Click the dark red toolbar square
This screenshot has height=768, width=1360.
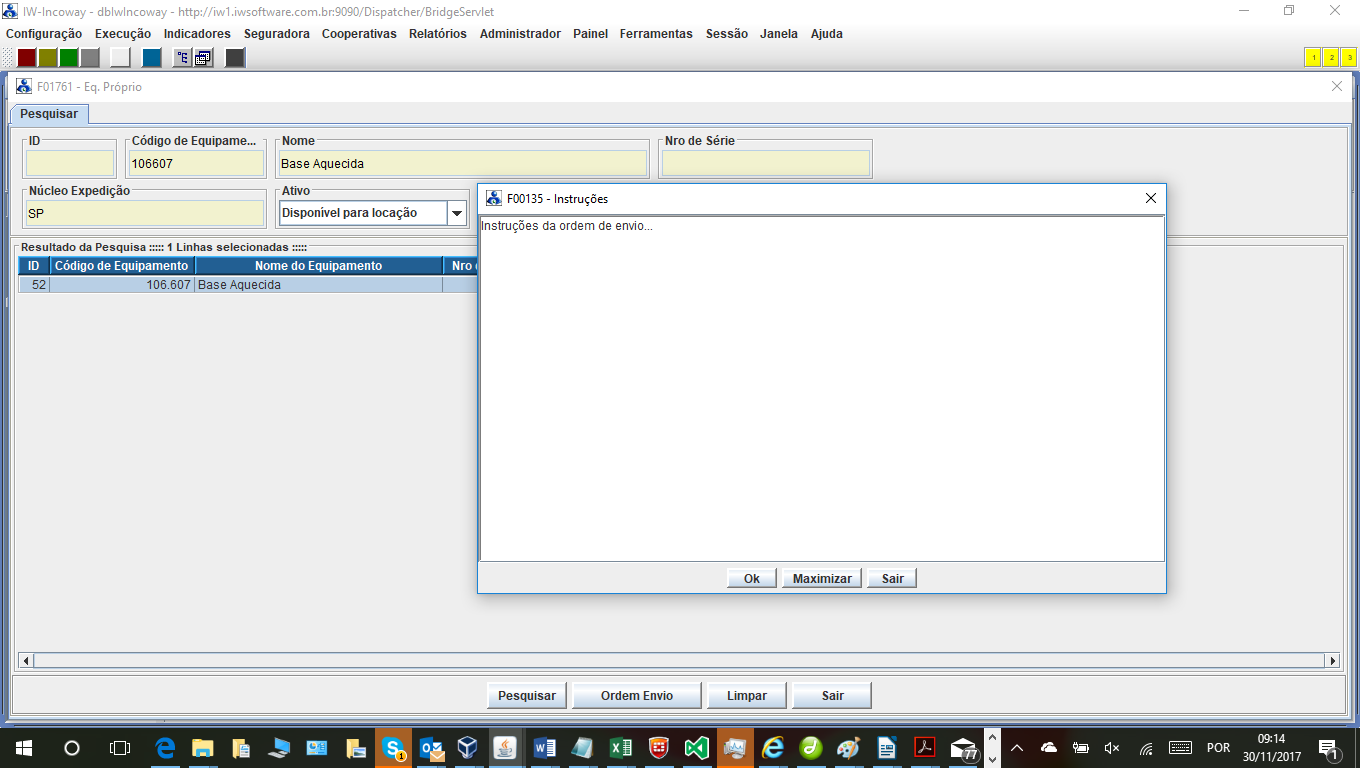click(27, 57)
